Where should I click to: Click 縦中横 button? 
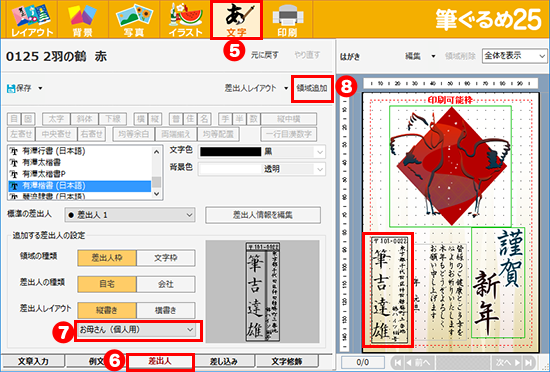click(x=289, y=119)
